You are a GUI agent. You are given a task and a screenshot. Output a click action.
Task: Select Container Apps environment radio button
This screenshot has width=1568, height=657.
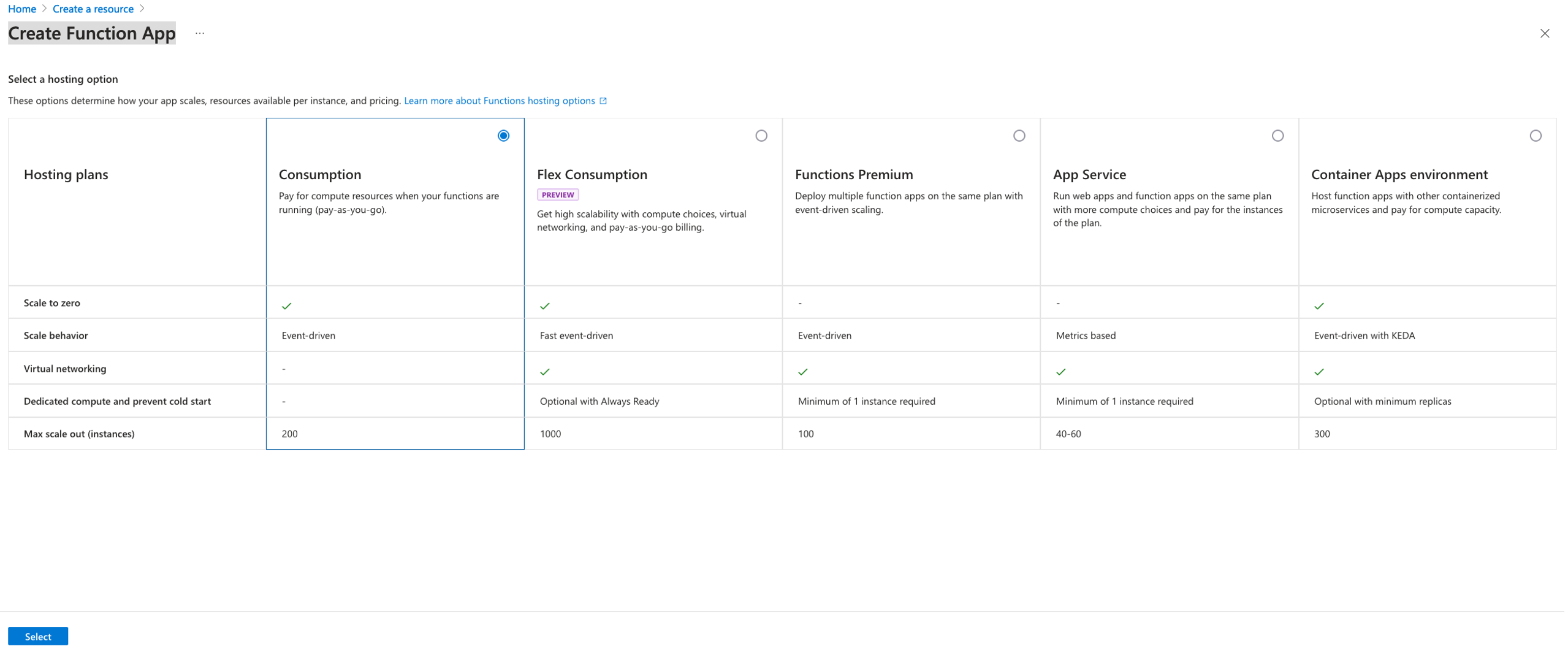1535,136
